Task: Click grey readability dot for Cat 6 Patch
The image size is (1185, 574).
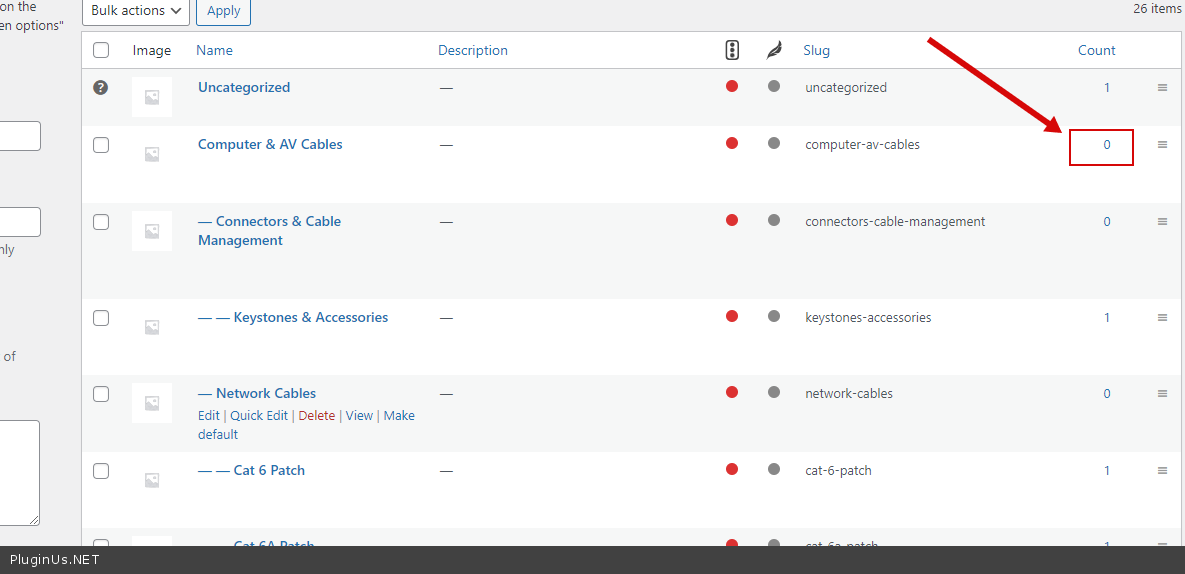Action: (773, 470)
